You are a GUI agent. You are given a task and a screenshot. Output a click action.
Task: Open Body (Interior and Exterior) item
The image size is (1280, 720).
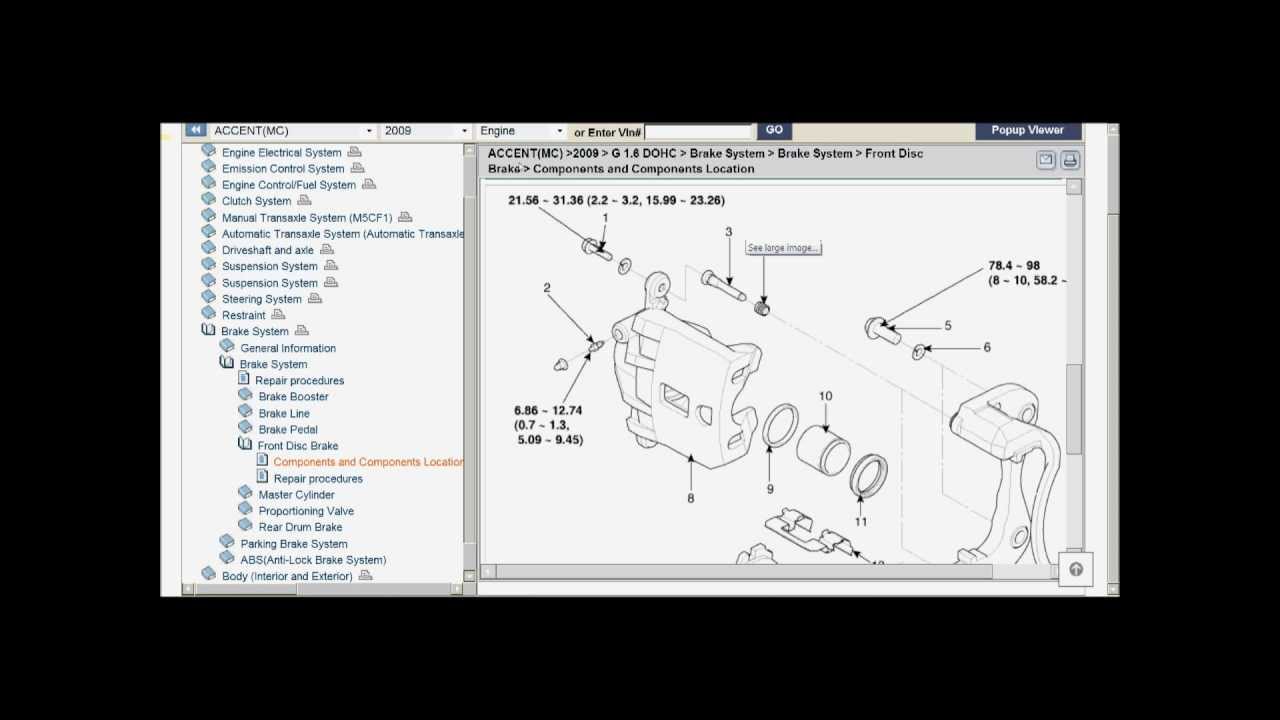tap(287, 576)
